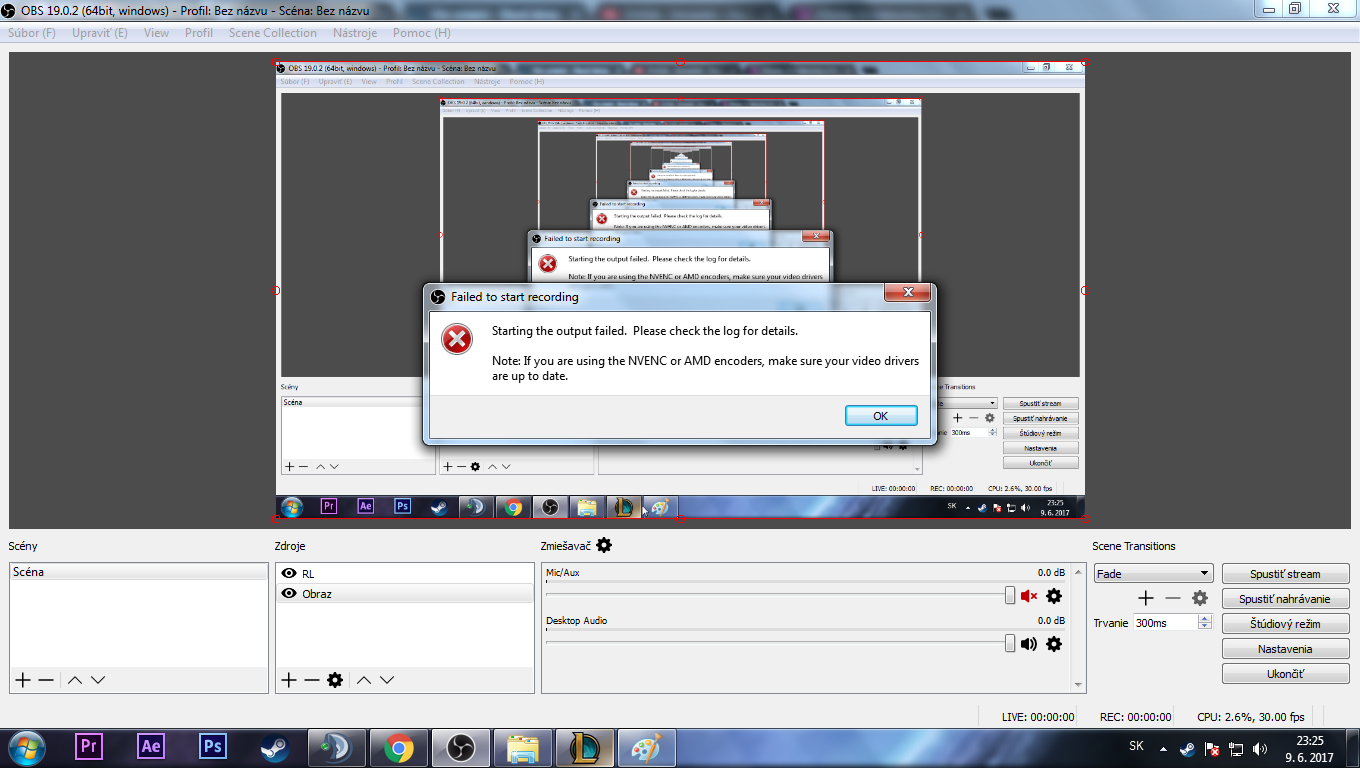Add a new source in Zdroje panel
This screenshot has width=1360, height=768.
point(289,680)
